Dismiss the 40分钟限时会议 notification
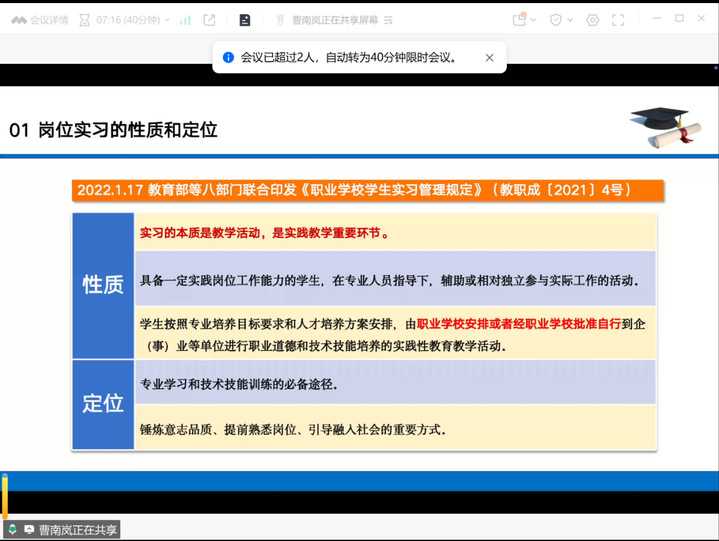The image size is (719, 541). click(489, 58)
